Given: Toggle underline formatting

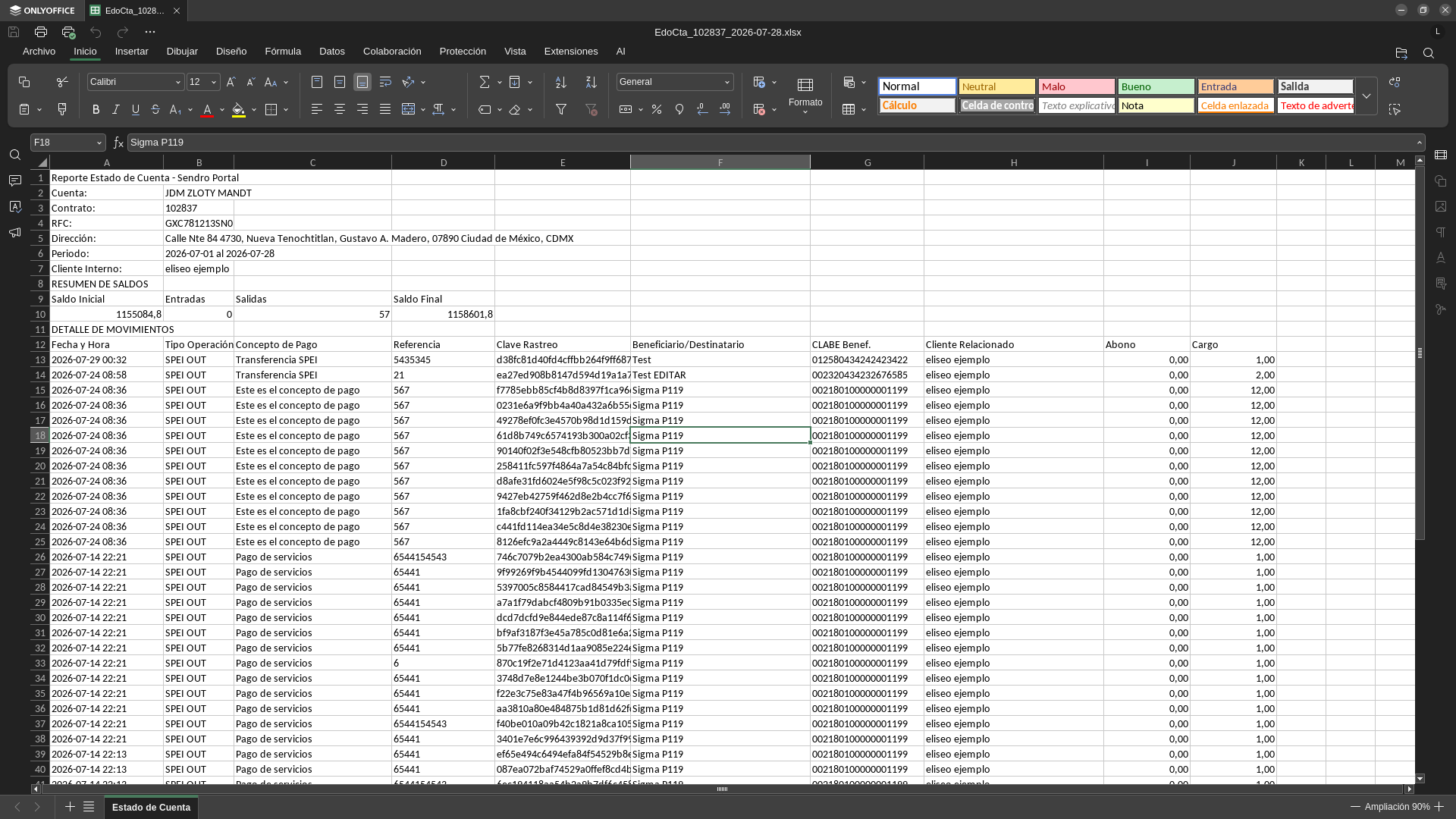Looking at the screenshot, I should coord(136,109).
